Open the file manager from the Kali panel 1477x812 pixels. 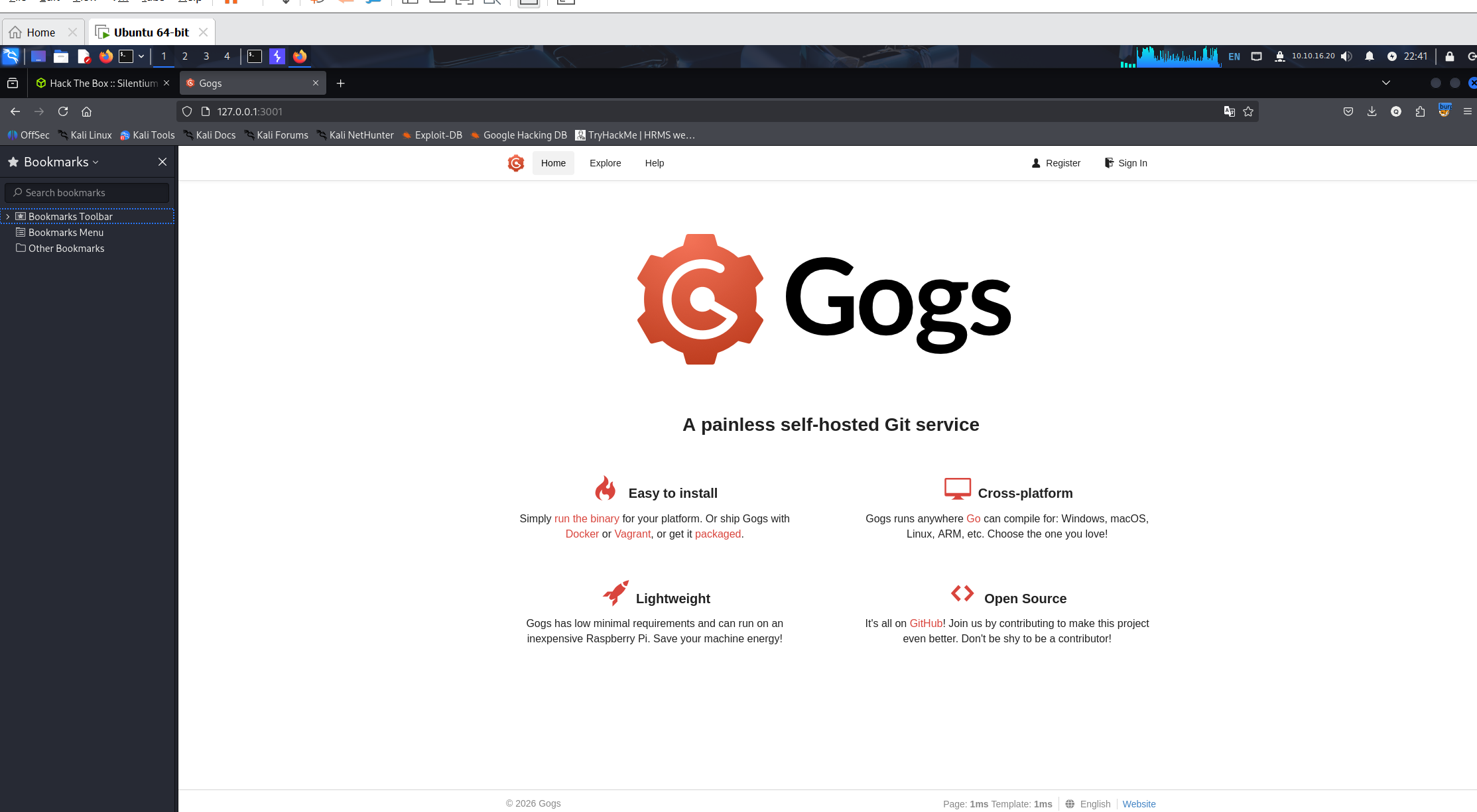point(61,56)
